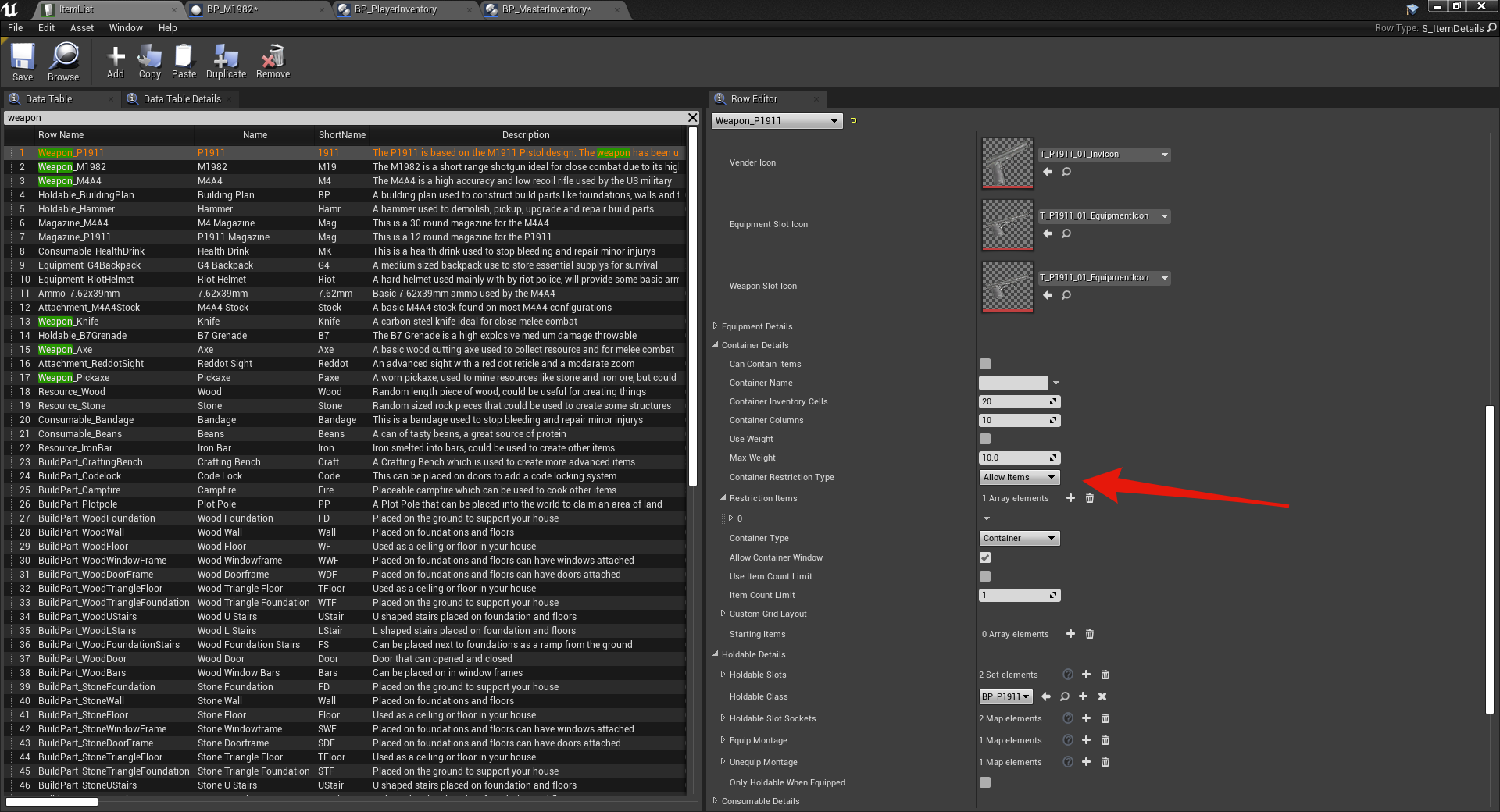Browse to Vender Icon asset with magnifier

click(x=1066, y=172)
